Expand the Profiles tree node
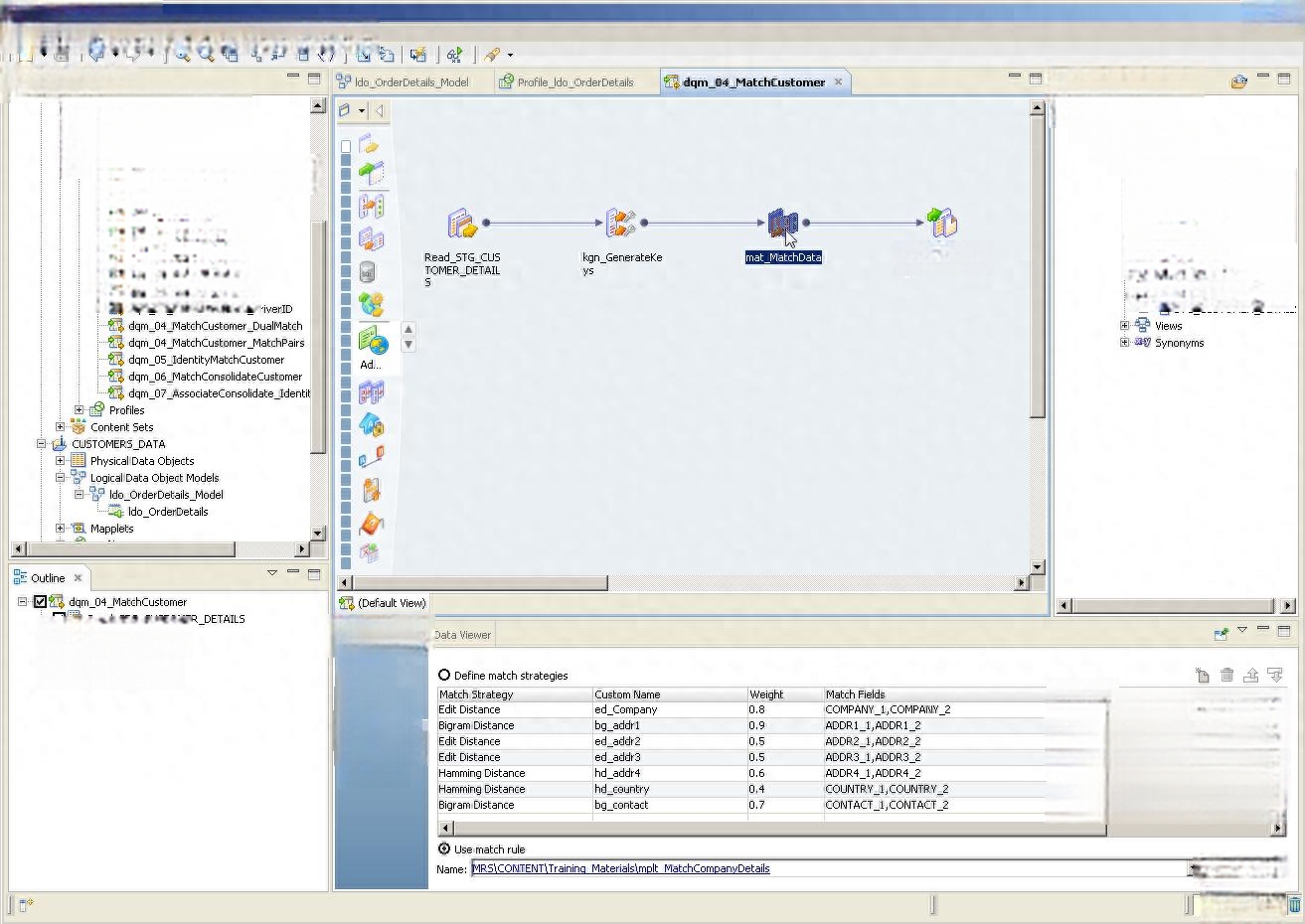 pyautogui.click(x=79, y=409)
